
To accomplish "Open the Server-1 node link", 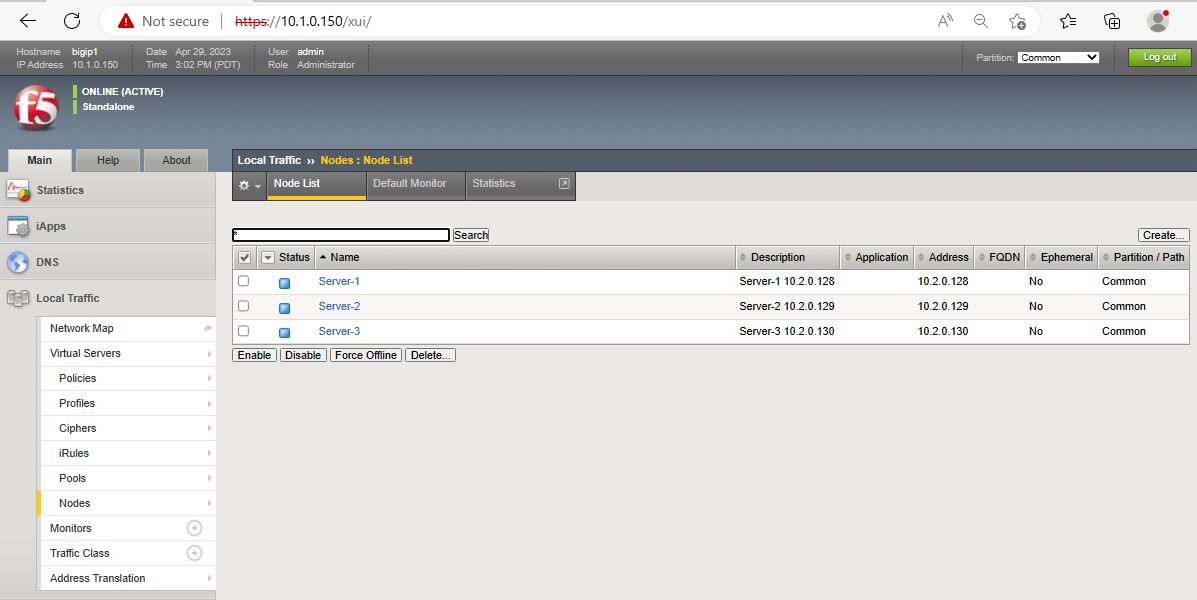I will click(x=339, y=281).
